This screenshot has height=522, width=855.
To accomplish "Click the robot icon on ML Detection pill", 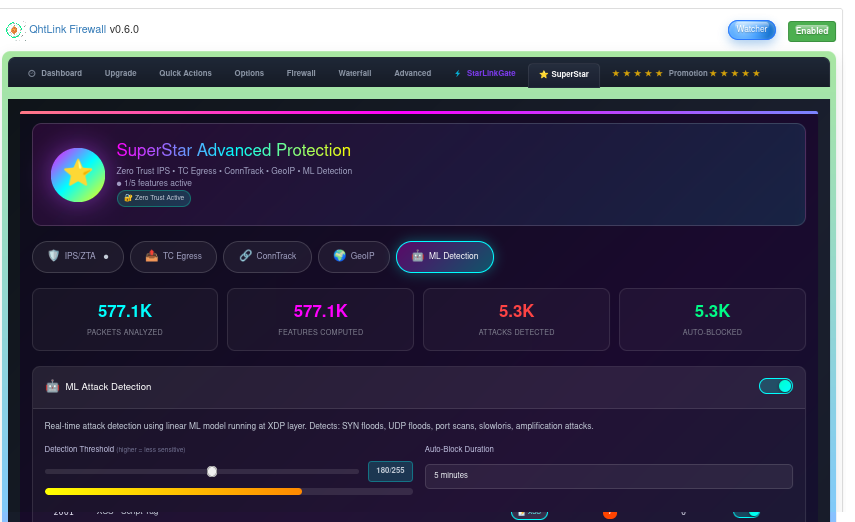I will (417, 256).
